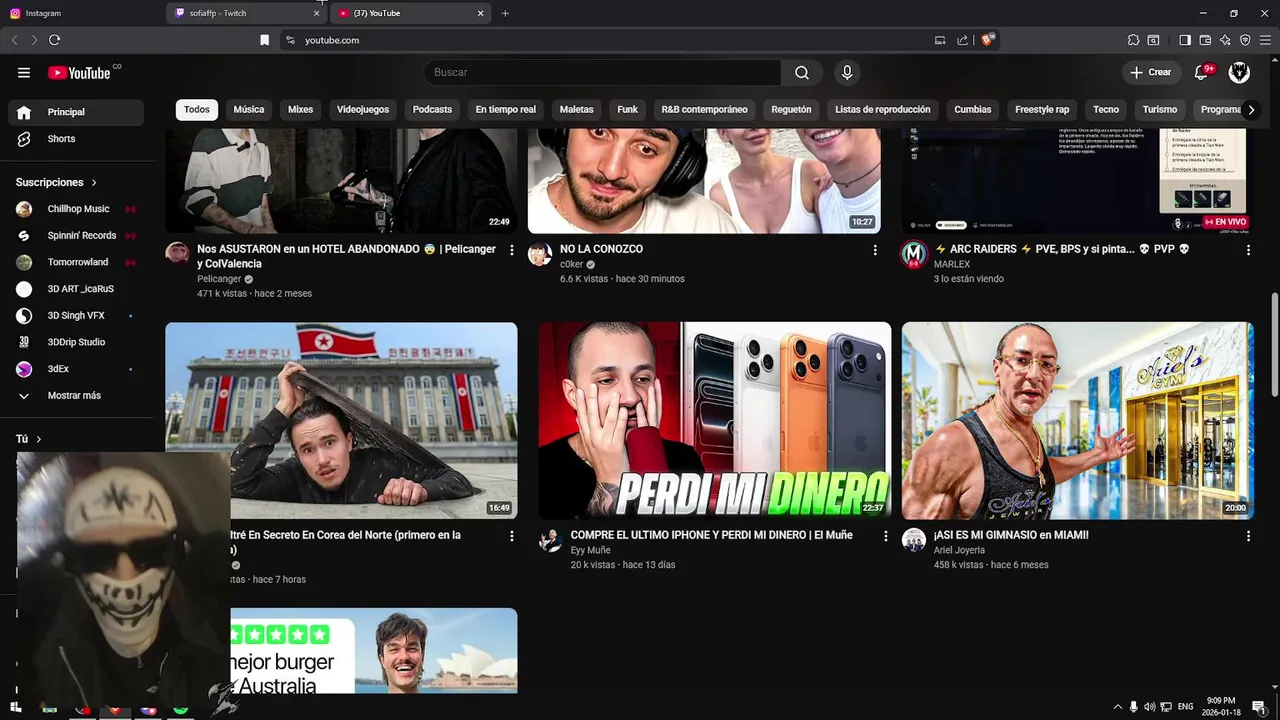Show hidden system tray icons

[1118, 707]
